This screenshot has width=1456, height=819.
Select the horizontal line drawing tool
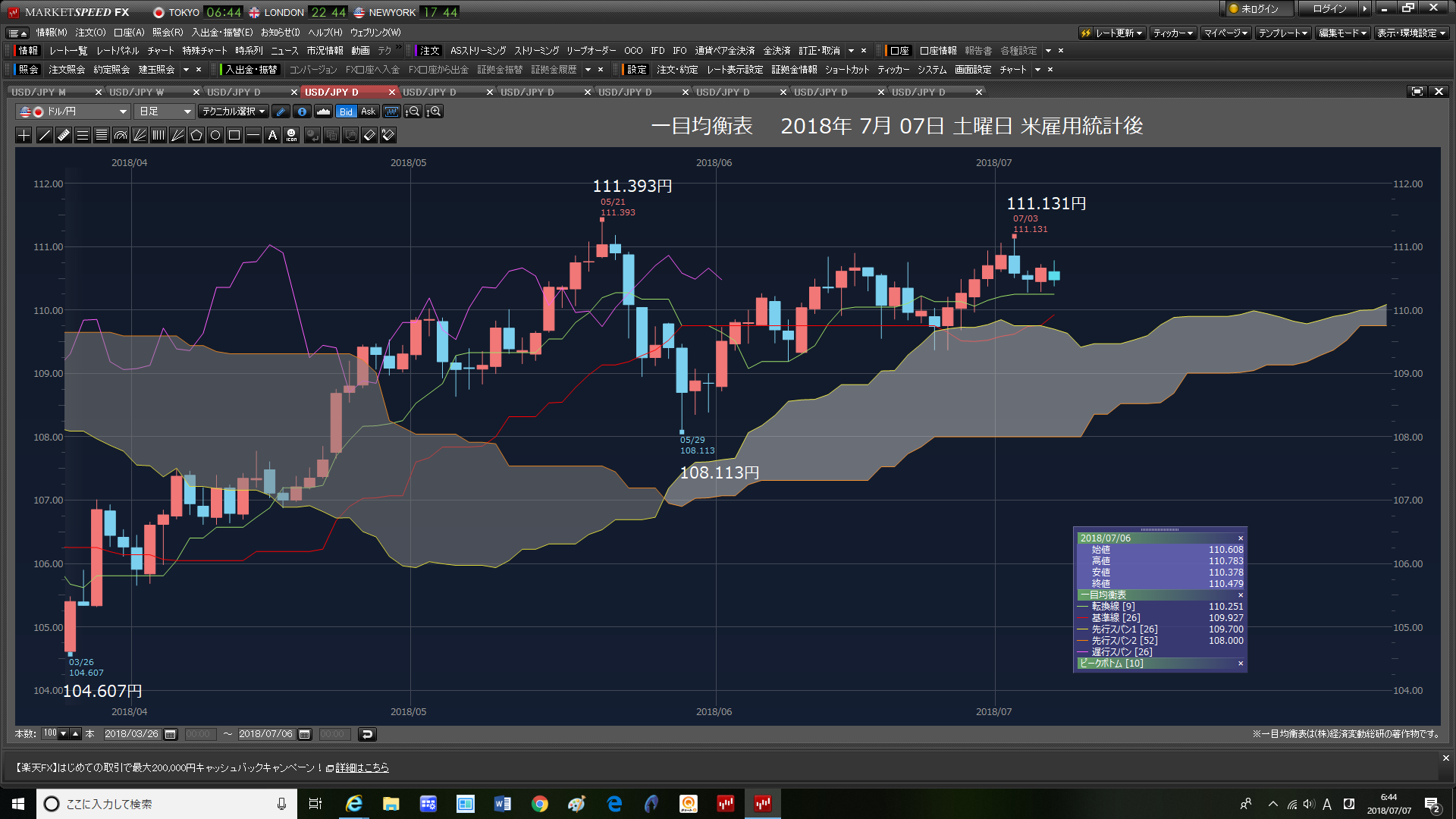tap(253, 136)
